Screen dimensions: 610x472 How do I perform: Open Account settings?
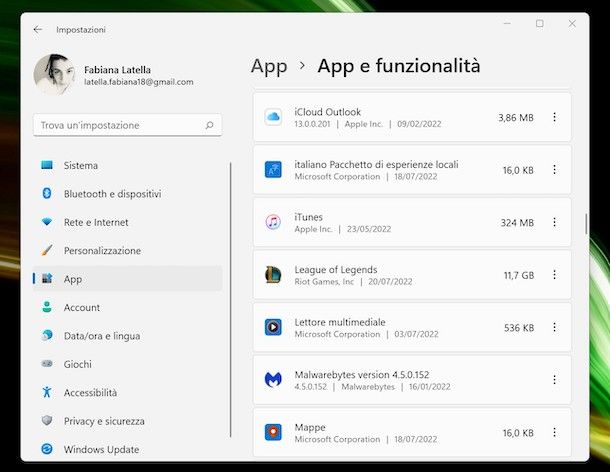coord(128,307)
